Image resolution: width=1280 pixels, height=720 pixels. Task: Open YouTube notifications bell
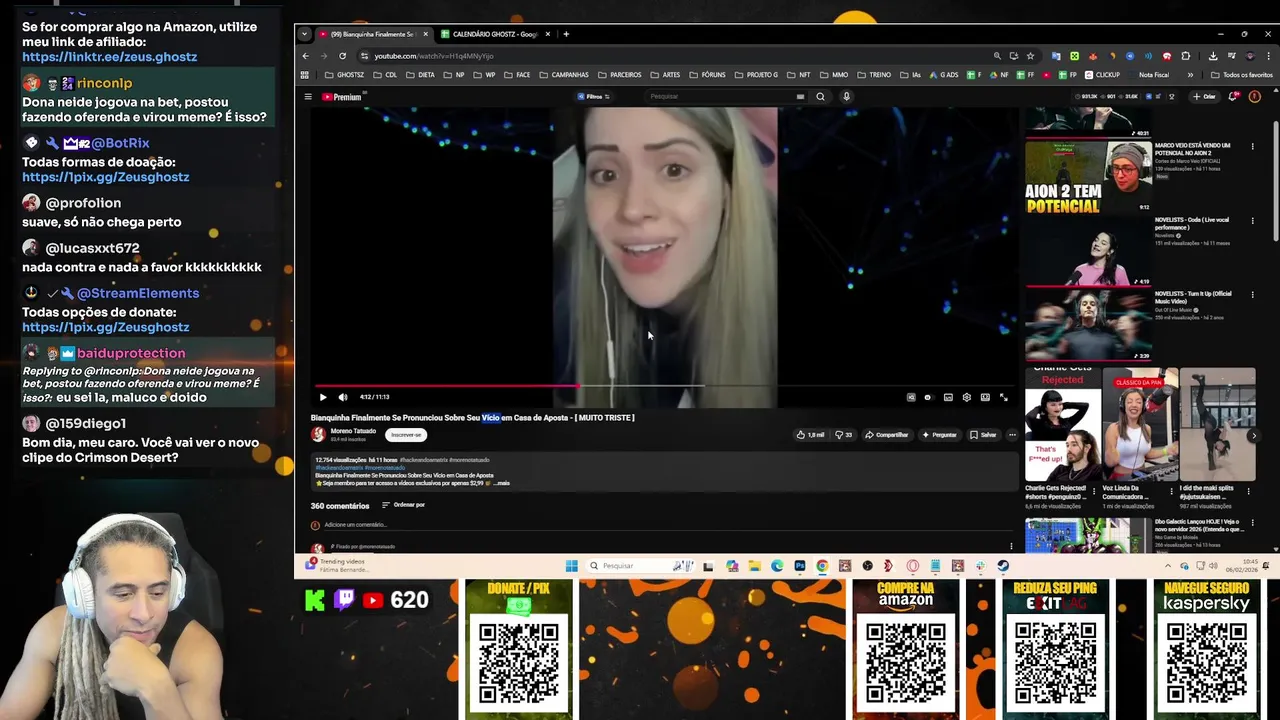[1234, 97]
